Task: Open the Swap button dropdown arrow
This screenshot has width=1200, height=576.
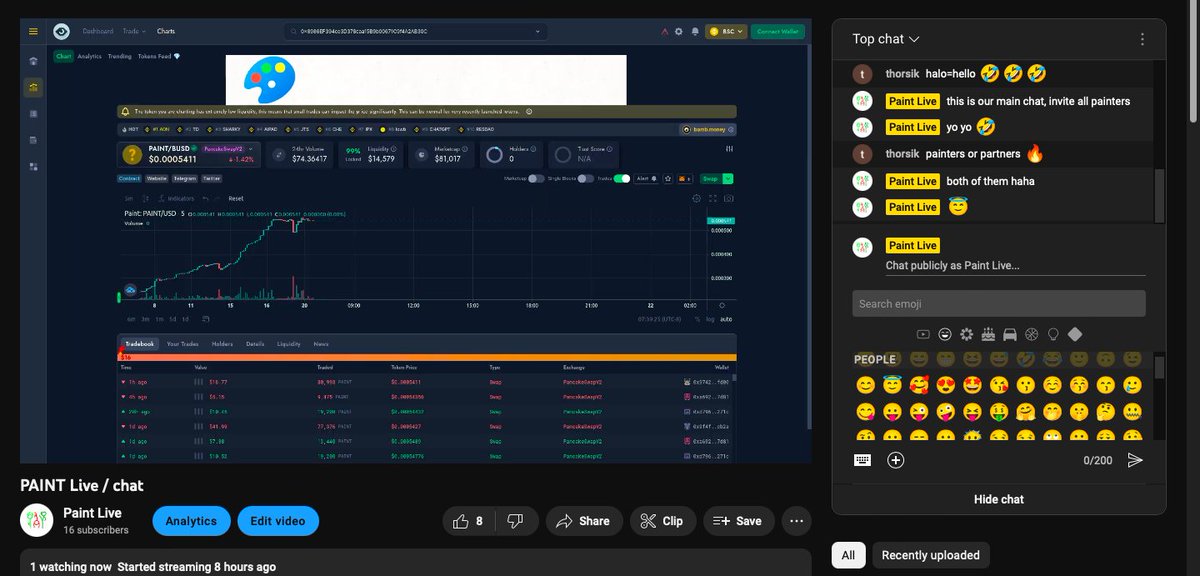Action: click(x=728, y=178)
